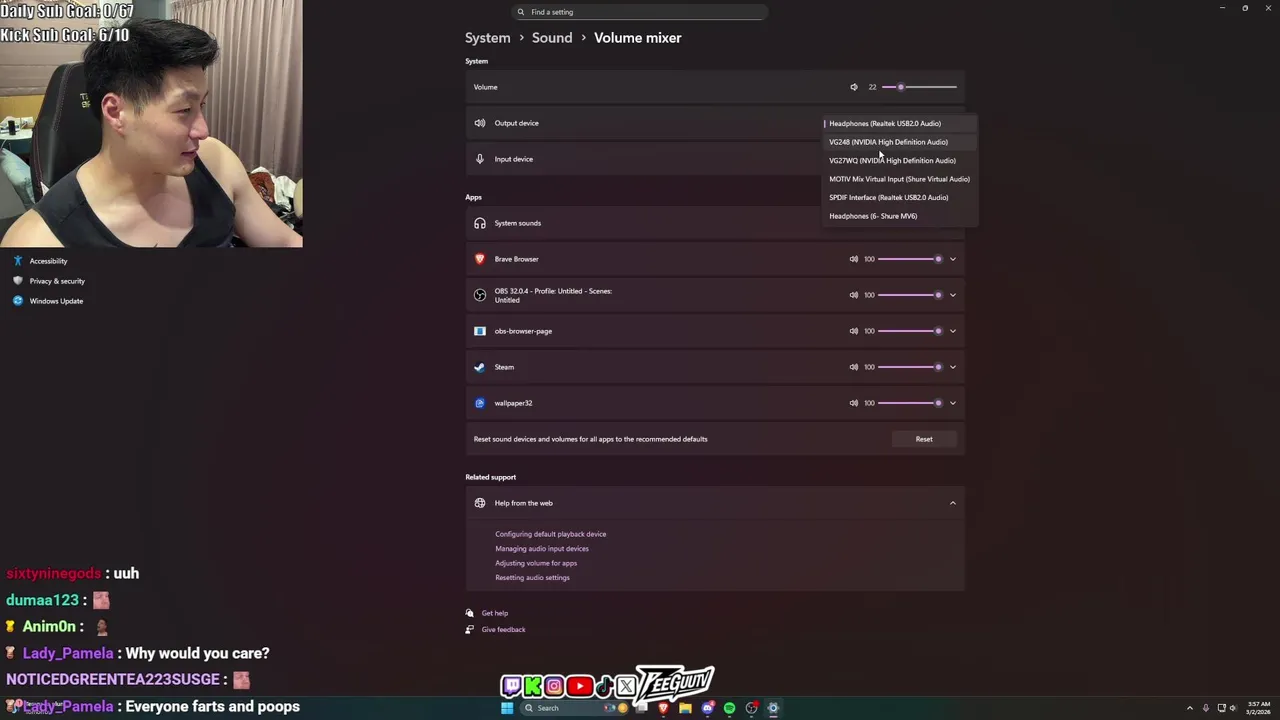Click the Get help link

pyautogui.click(x=495, y=613)
